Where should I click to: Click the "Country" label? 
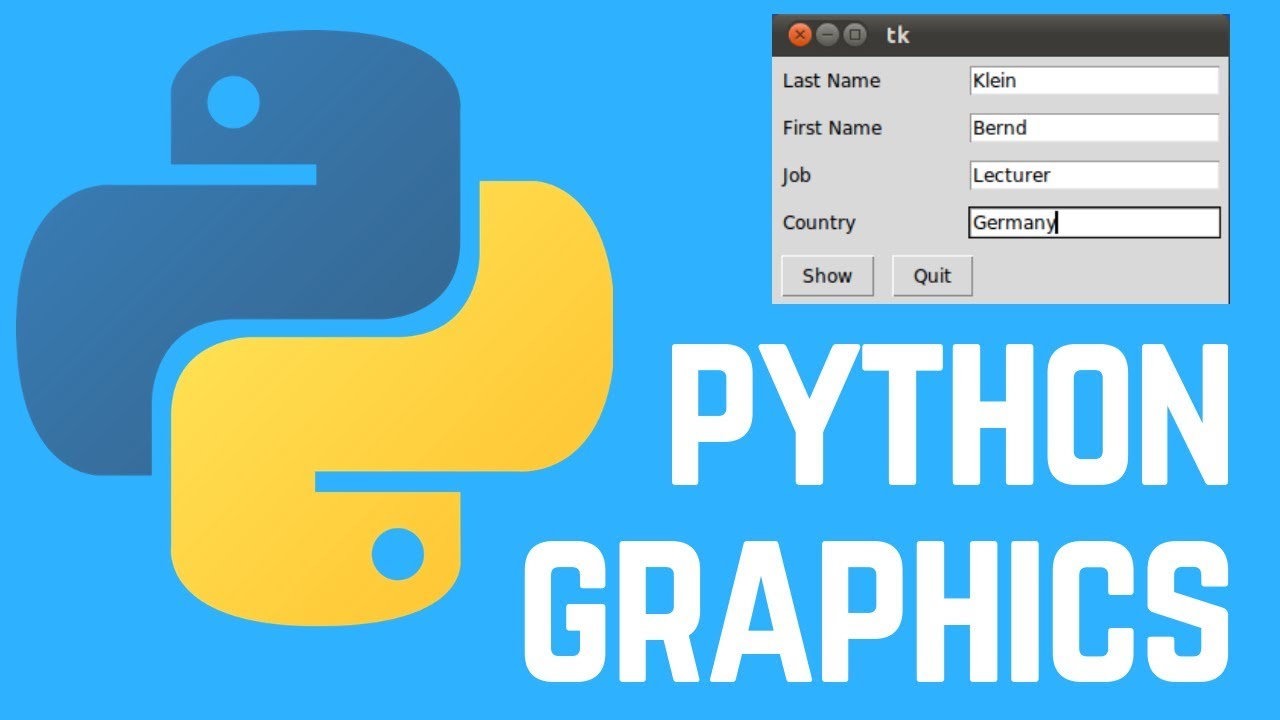(819, 223)
